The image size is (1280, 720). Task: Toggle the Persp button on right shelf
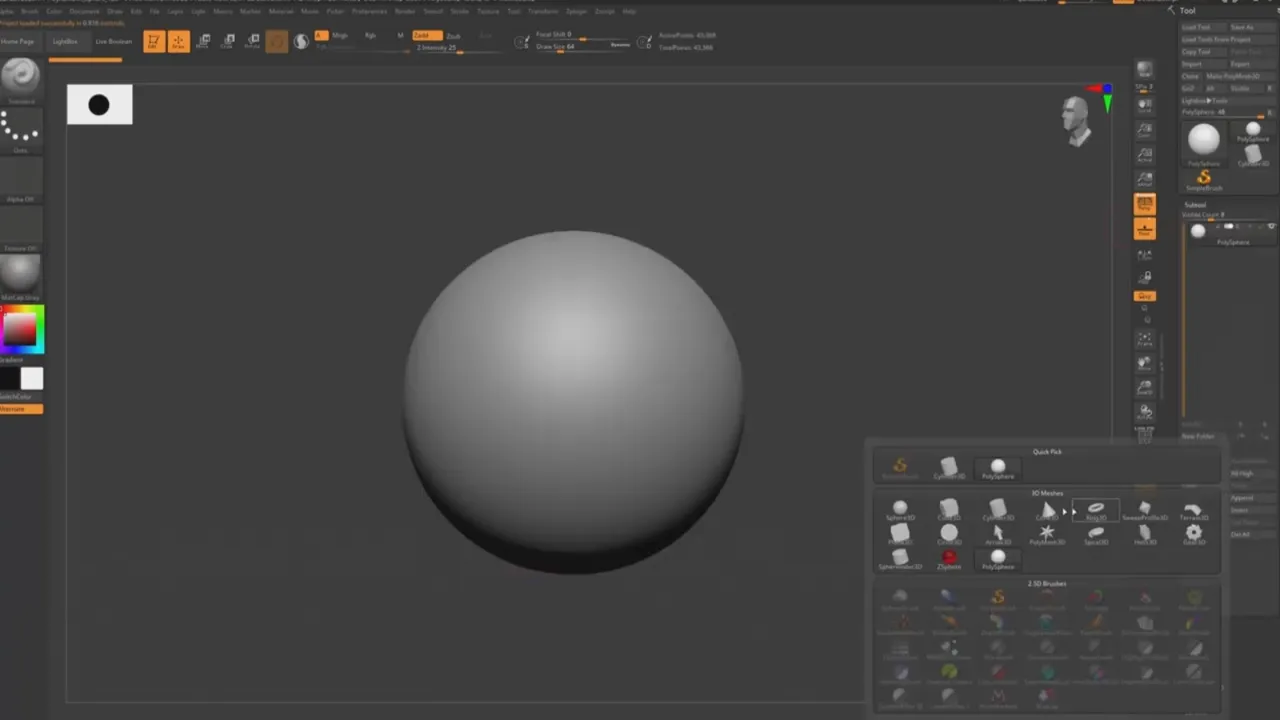point(1145,205)
